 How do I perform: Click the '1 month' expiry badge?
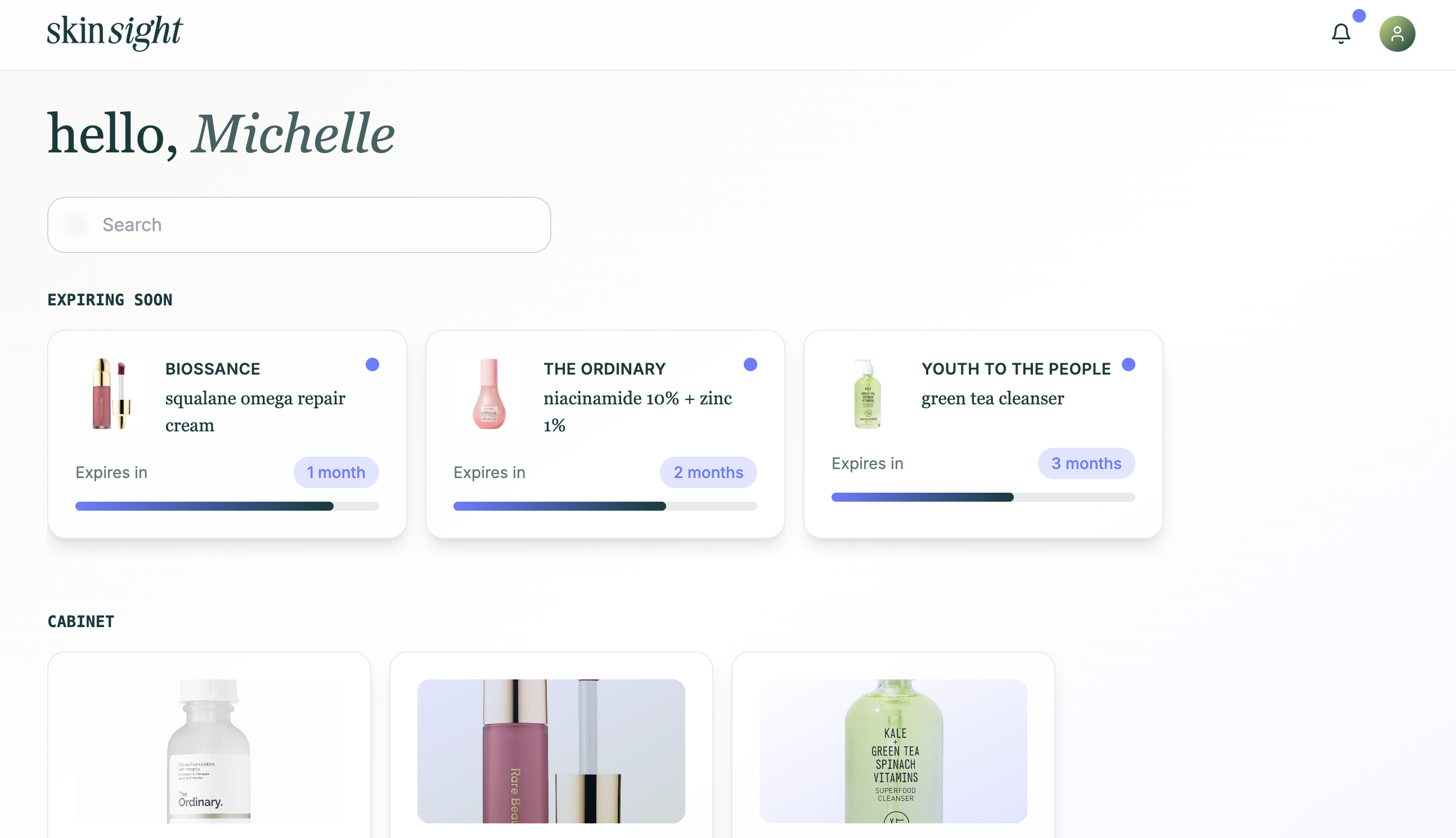(x=336, y=472)
